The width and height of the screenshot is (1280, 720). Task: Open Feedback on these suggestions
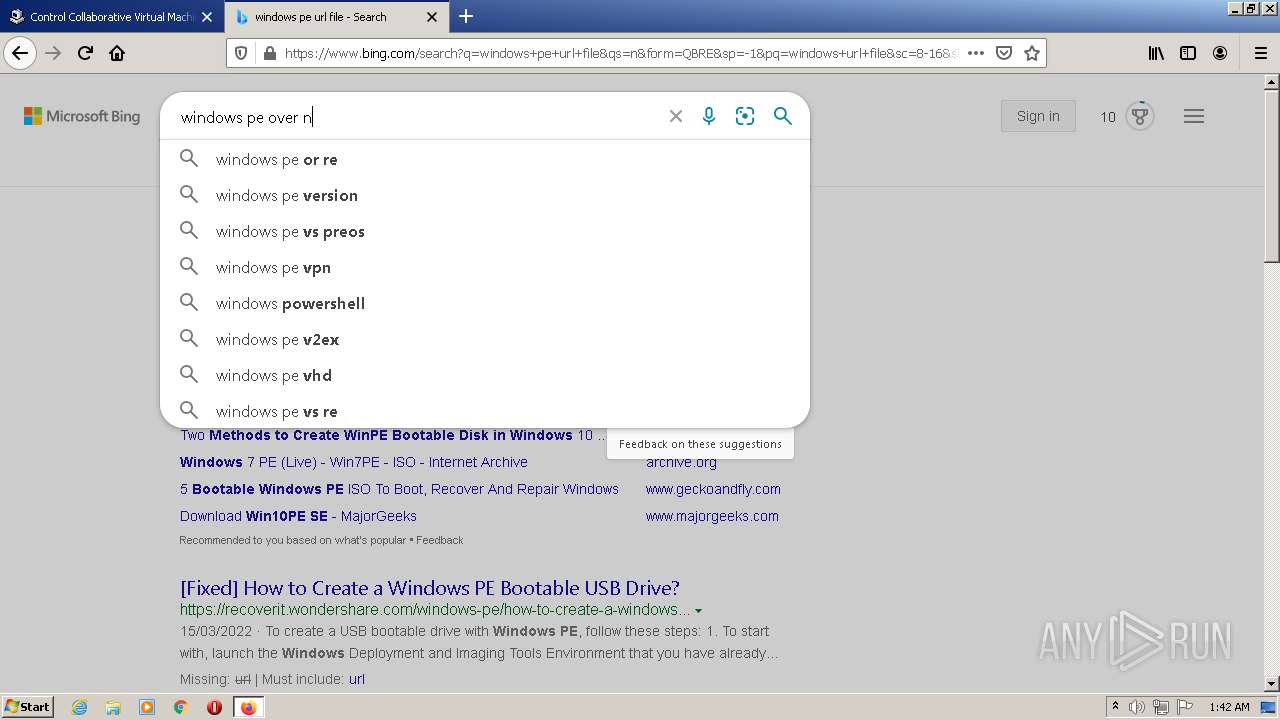pyautogui.click(x=700, y=444)
